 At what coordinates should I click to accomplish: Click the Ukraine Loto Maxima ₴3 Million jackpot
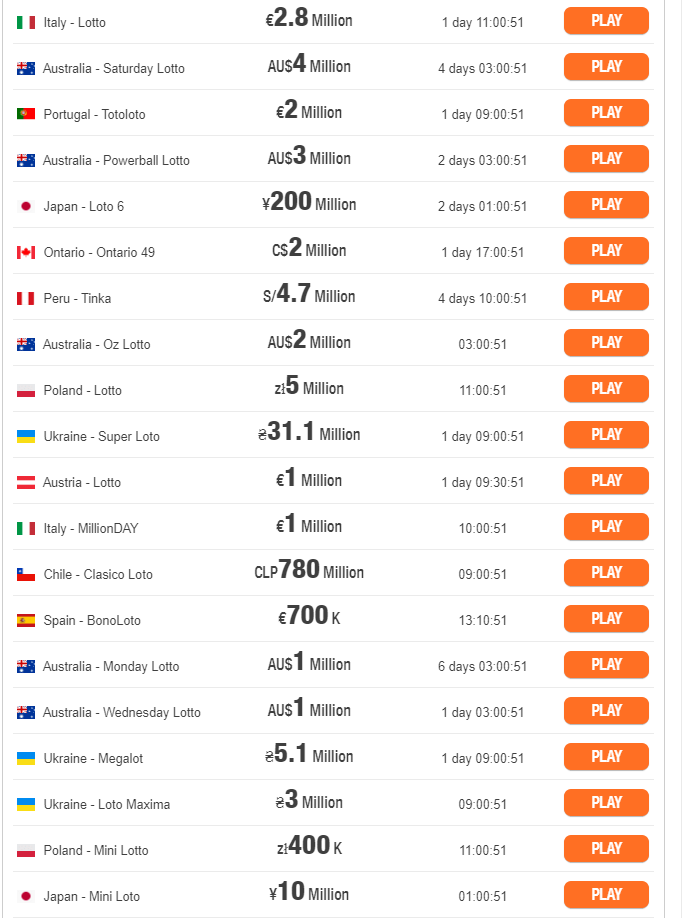point(309,800)
